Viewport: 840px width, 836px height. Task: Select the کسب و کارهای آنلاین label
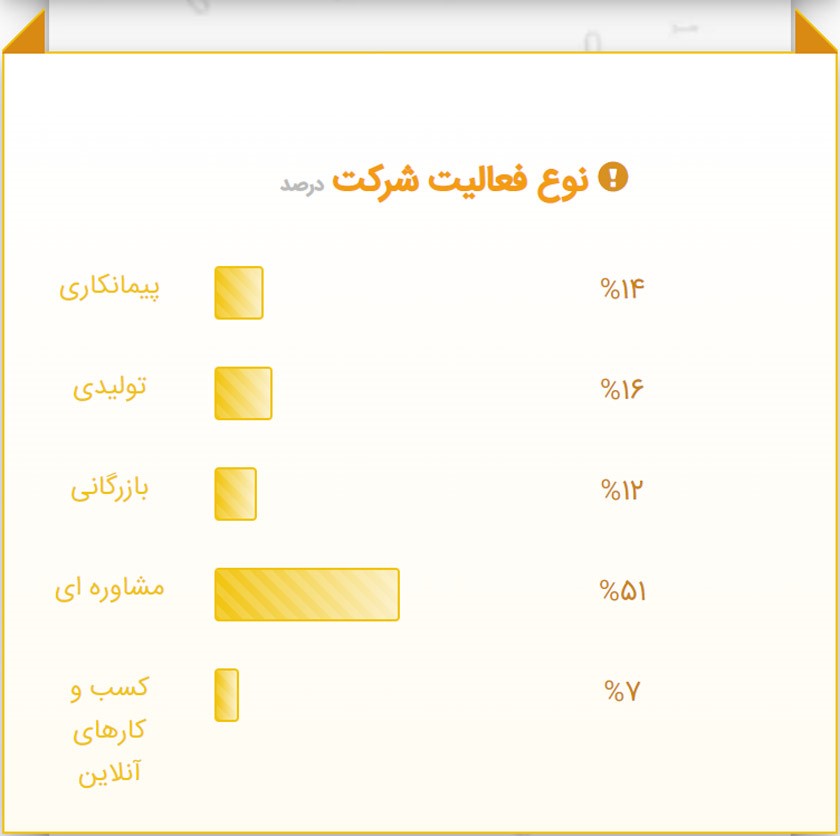(x=110, y=731)
